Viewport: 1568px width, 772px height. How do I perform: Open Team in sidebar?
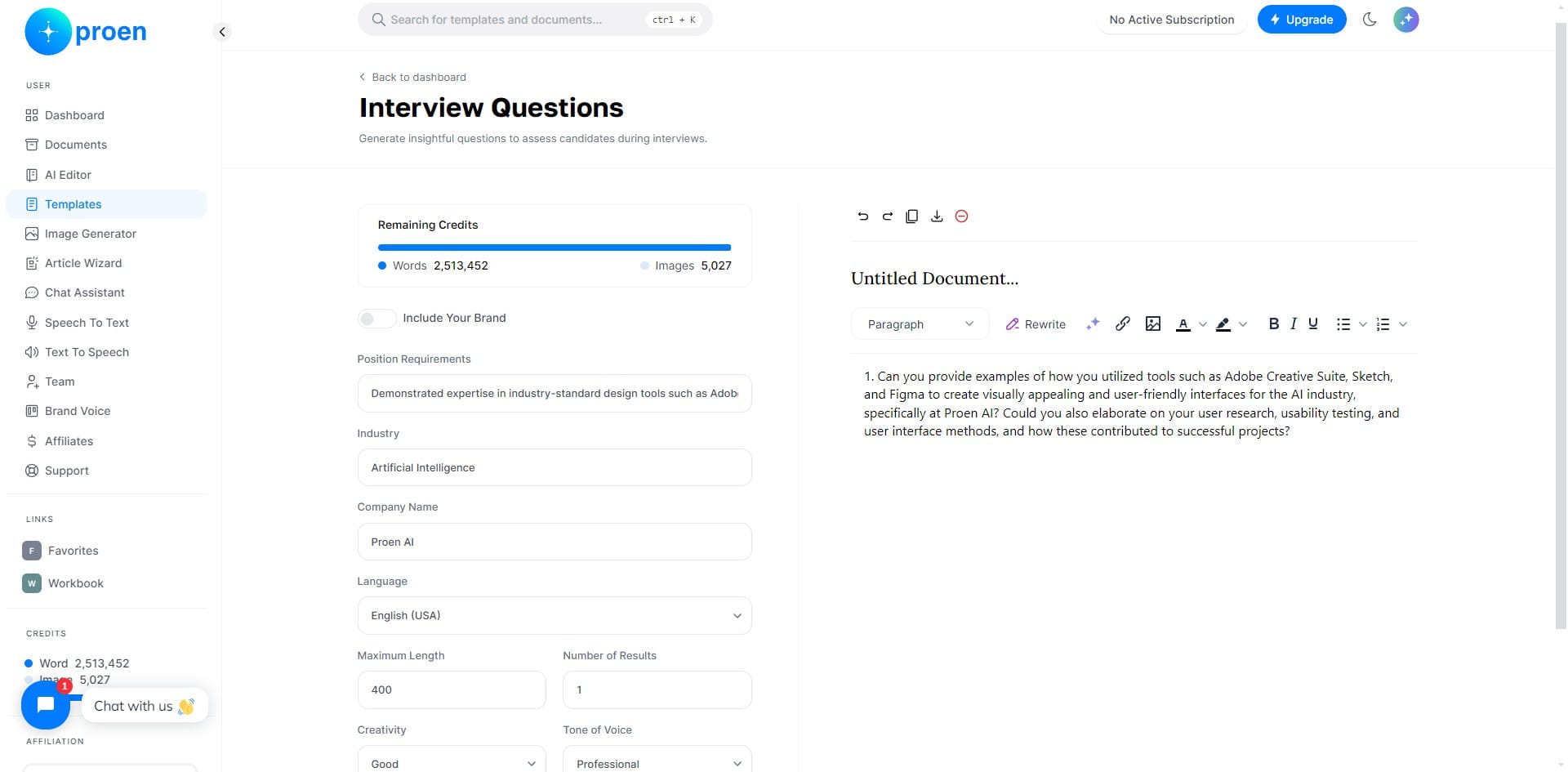pyautogui.click(x=106, y=382)
